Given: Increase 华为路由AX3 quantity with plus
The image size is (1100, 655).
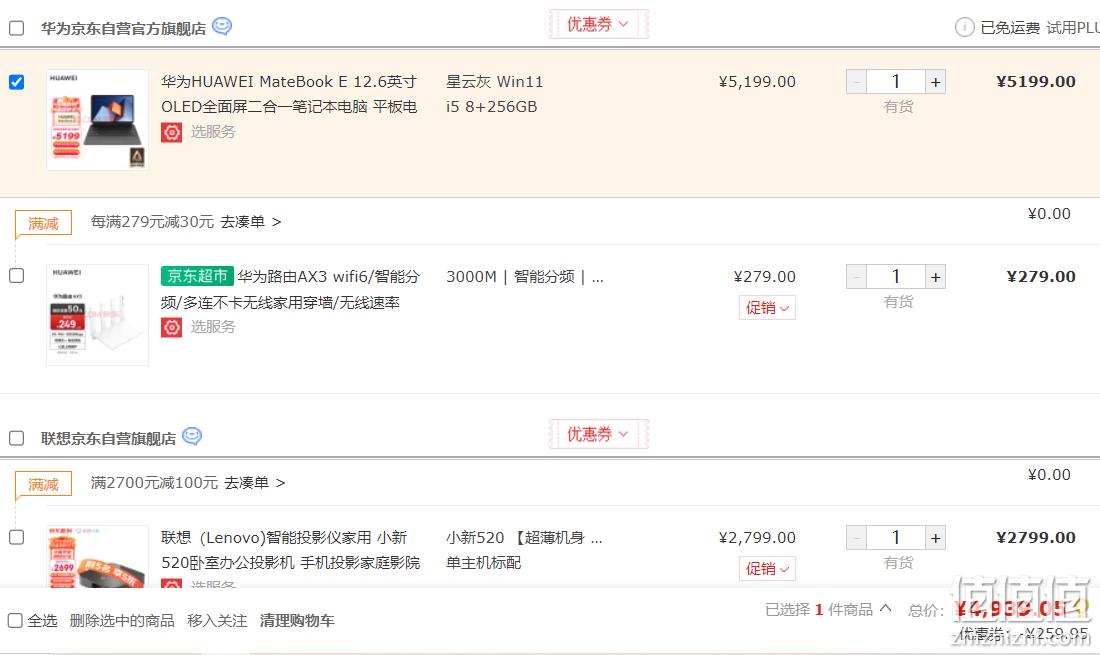Looking at the screenshot, I should pyautogui.click(x=935, y=277).
